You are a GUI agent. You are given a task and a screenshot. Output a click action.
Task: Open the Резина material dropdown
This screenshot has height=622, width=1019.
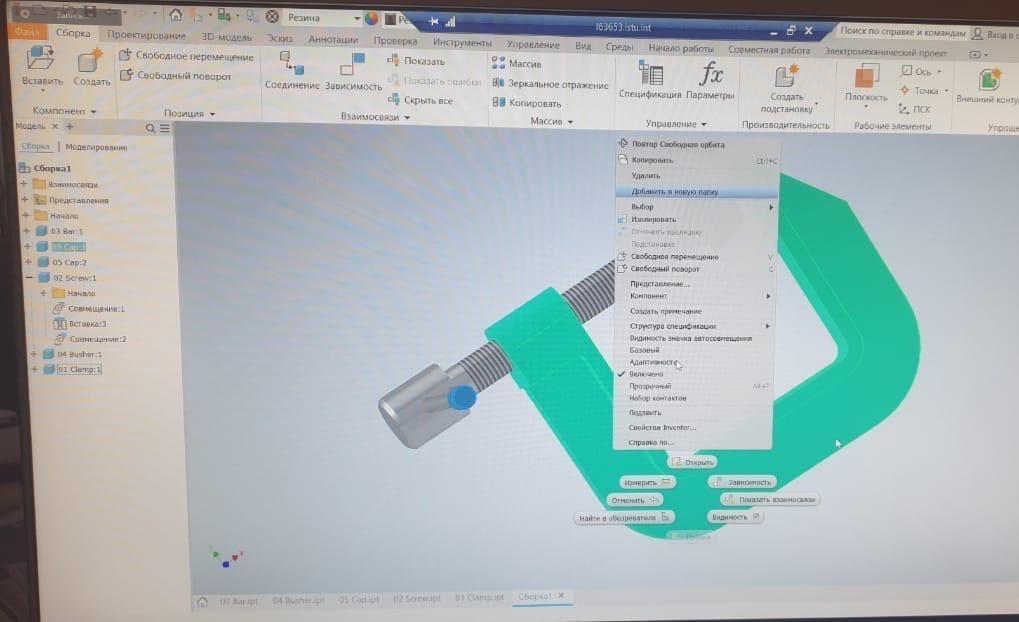tap(357, 18)
